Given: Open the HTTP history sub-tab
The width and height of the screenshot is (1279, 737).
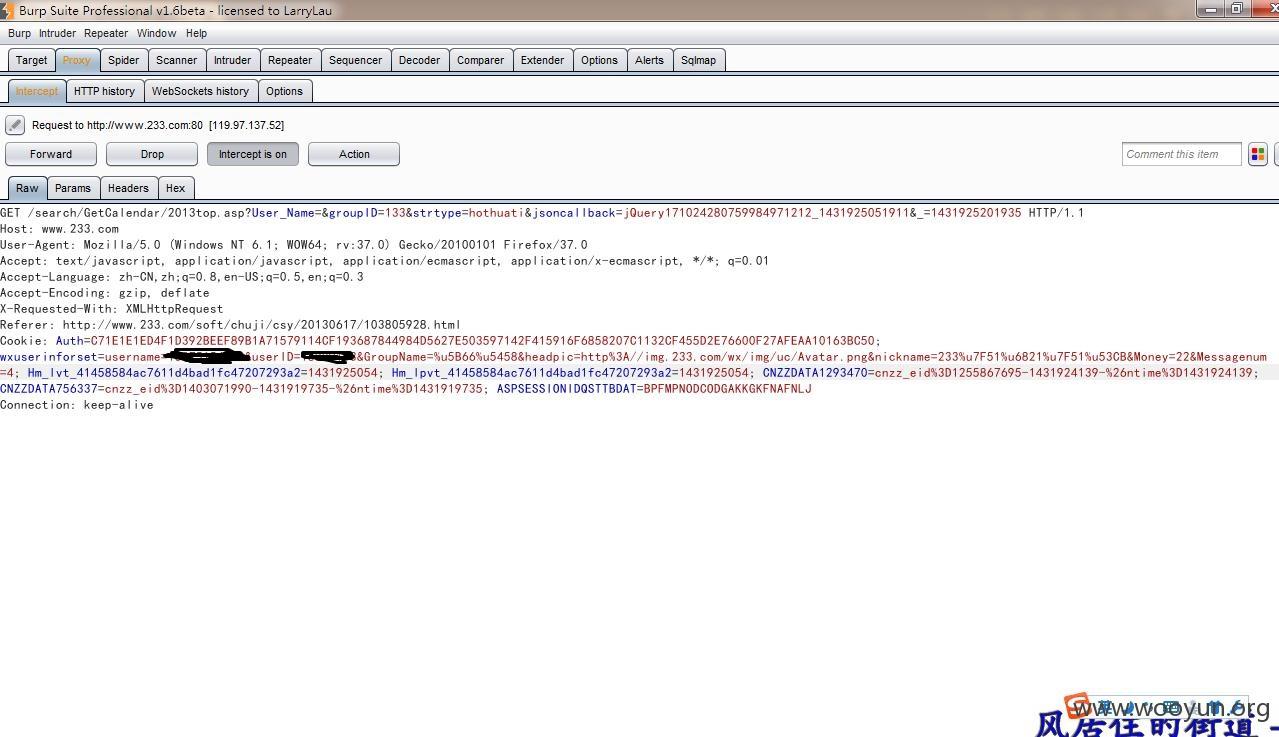Looking at the screenshot, I should (x=104, y=91).
